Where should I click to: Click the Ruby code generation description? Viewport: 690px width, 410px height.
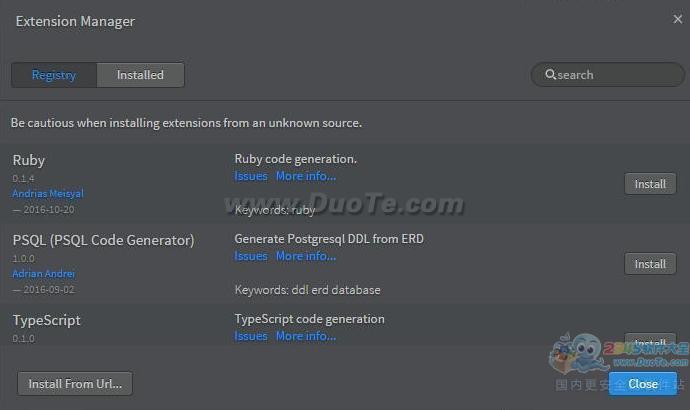point(296,159)
